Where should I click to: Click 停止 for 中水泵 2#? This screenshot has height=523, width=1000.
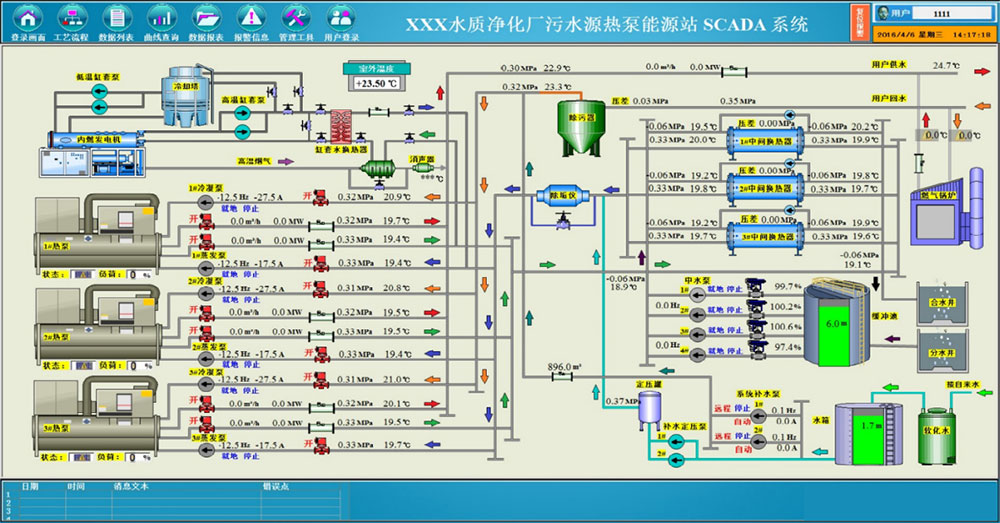(735, 310)
